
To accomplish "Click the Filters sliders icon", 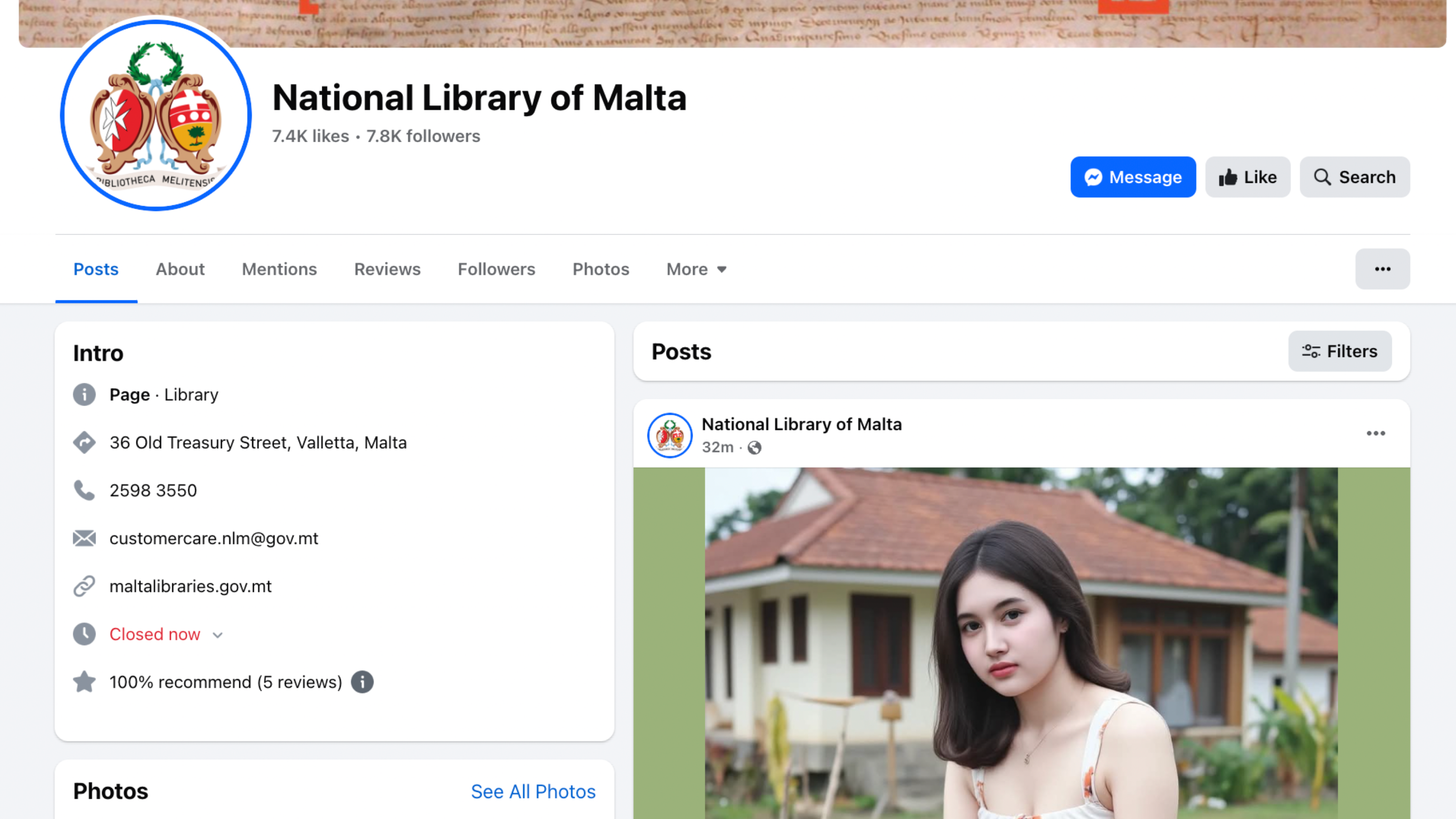I will pyautogui.click(x=1311, y=351).
